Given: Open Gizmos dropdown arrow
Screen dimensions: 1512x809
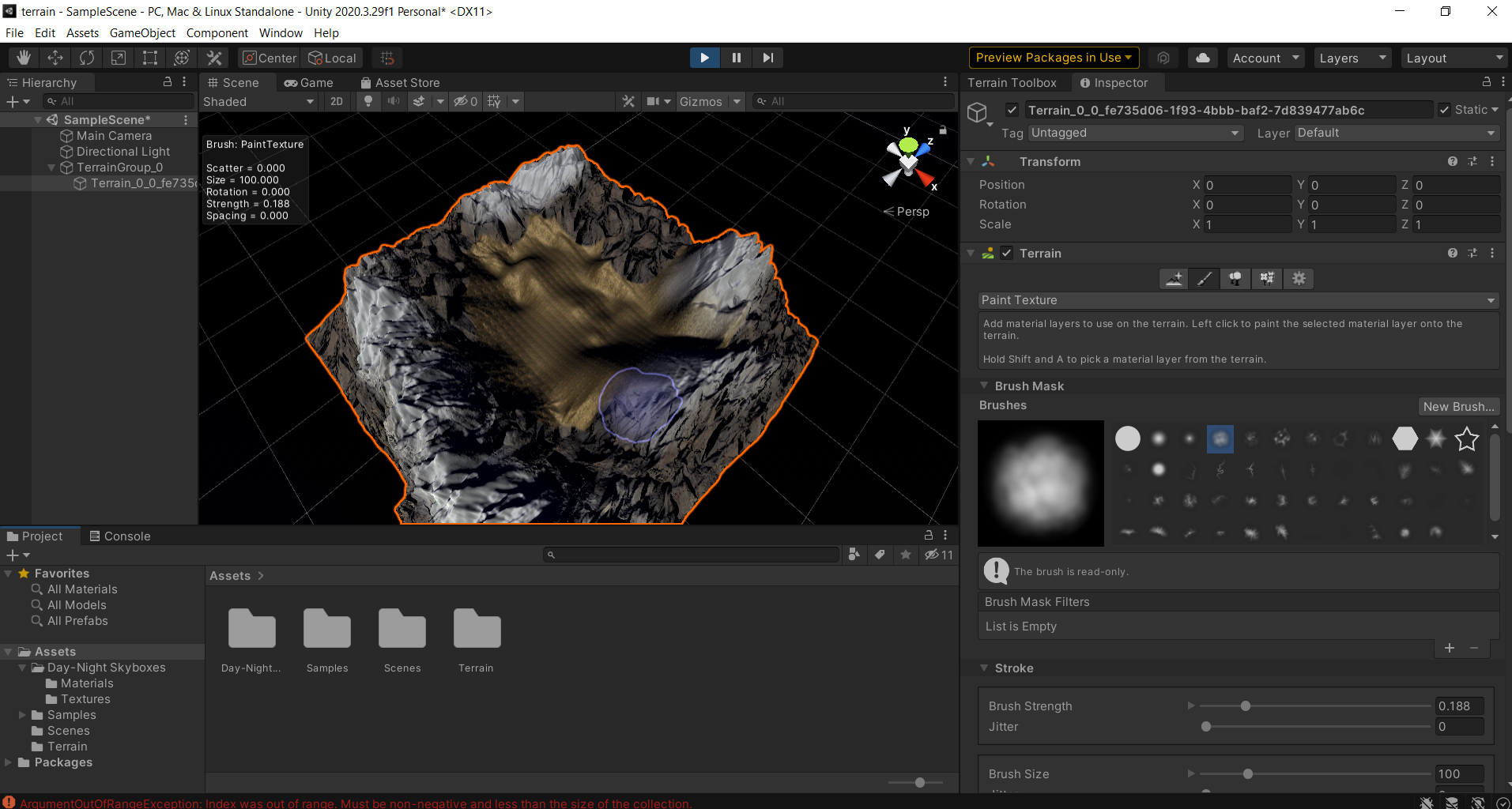Looking at the screenshot, I should coord(737,101).
